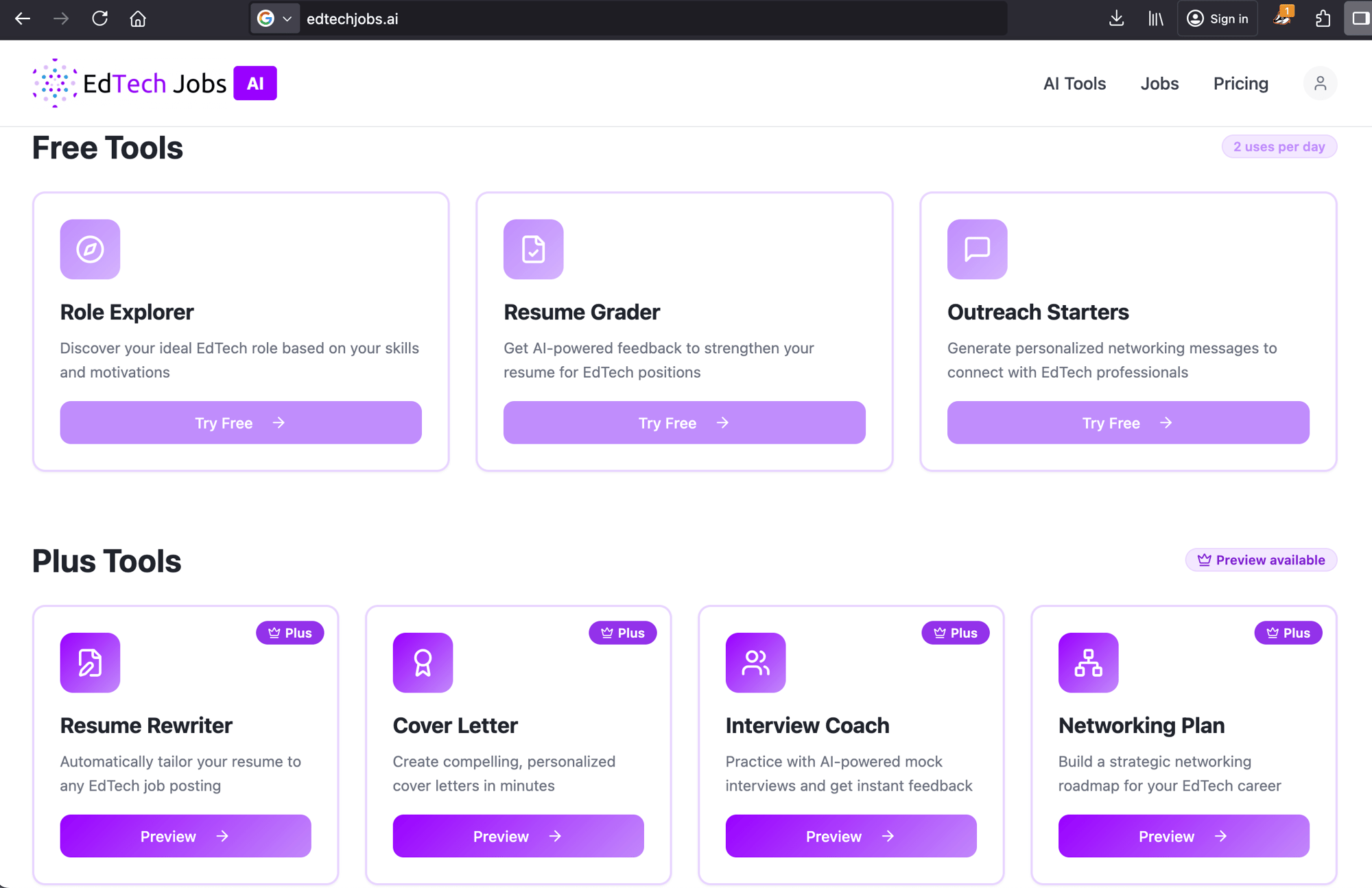Click the Resume Rewriter pen icon
The width and height of the screenshot is (1372, 888).
point(90,662)
